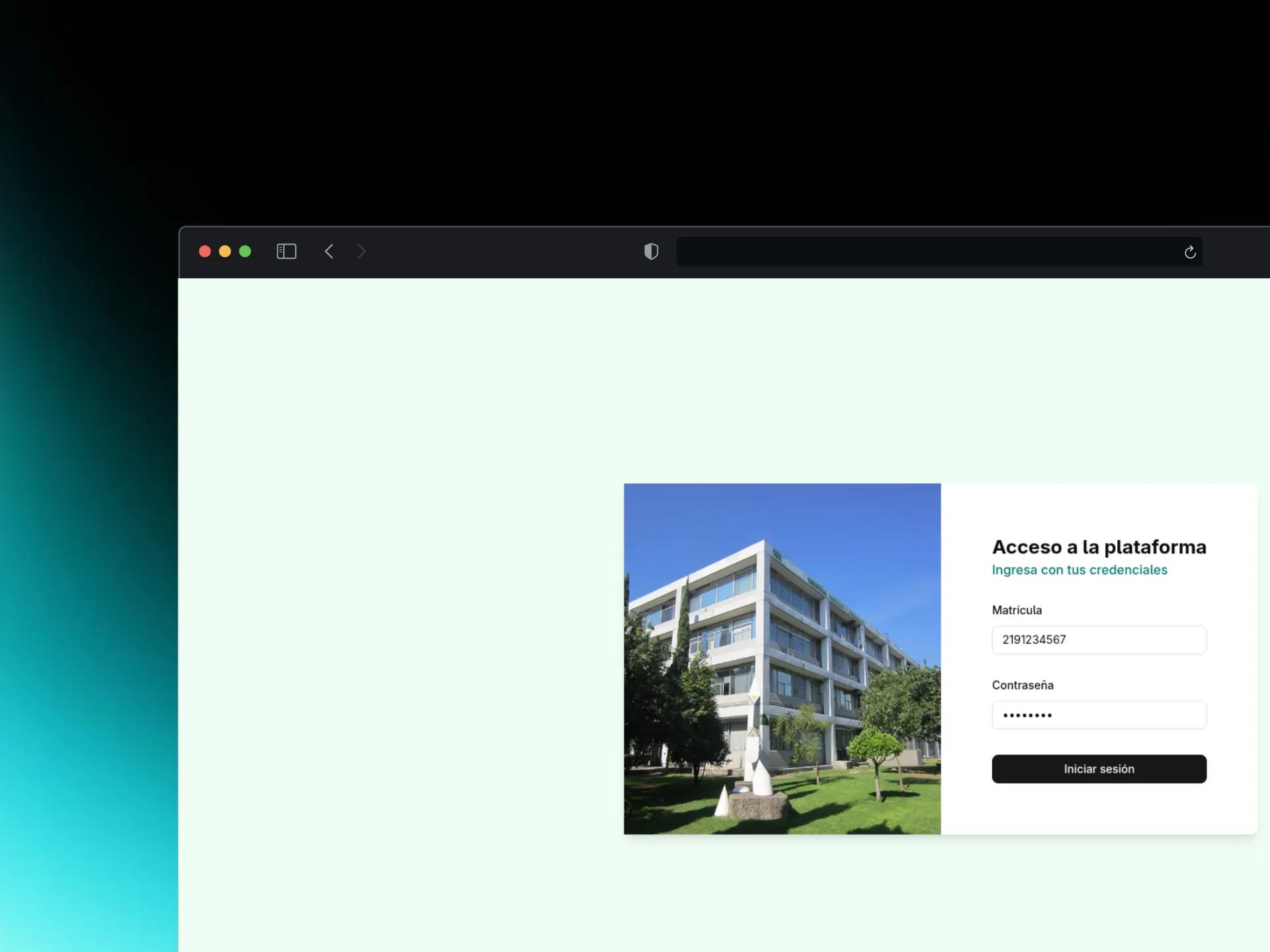Click 'Ingresa con tus credenciales' subtitle text
This screenshot has height=952, width=1270.
tap(1079, 570)
